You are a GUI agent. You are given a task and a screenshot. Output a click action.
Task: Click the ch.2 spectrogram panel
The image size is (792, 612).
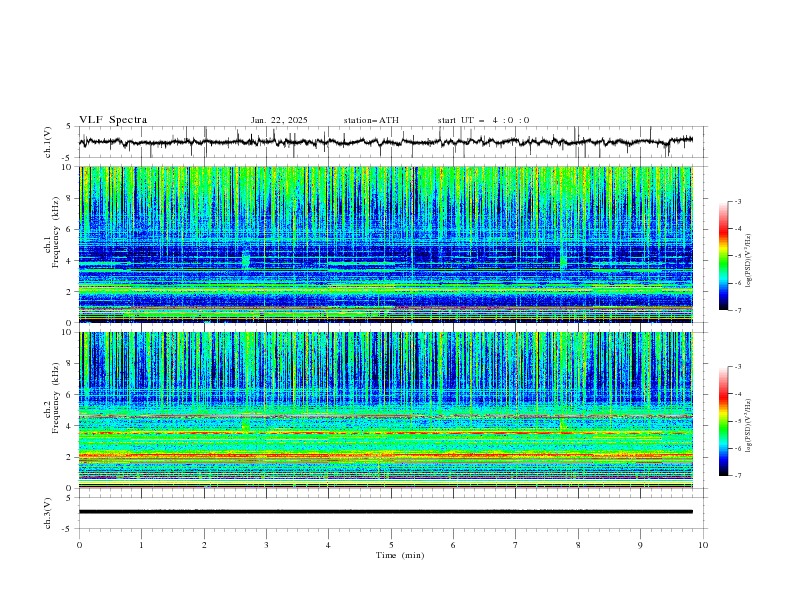click(x=386, y=410)
